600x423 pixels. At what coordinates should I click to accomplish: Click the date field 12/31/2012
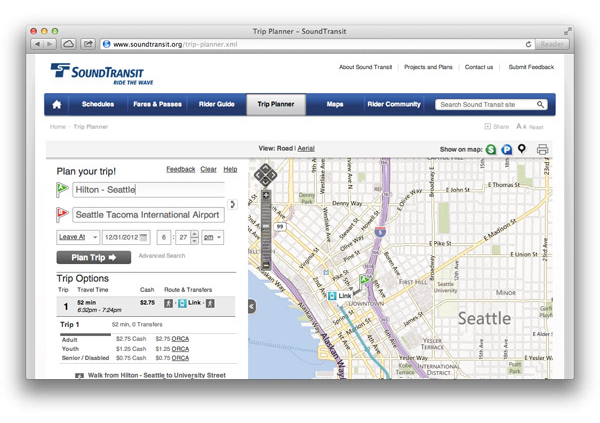click(126, 237)
